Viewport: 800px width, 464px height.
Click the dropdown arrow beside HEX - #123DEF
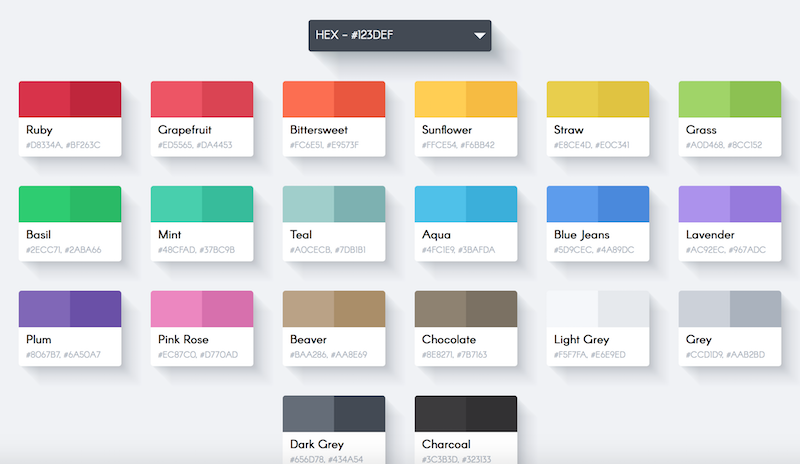pos(480,36)
